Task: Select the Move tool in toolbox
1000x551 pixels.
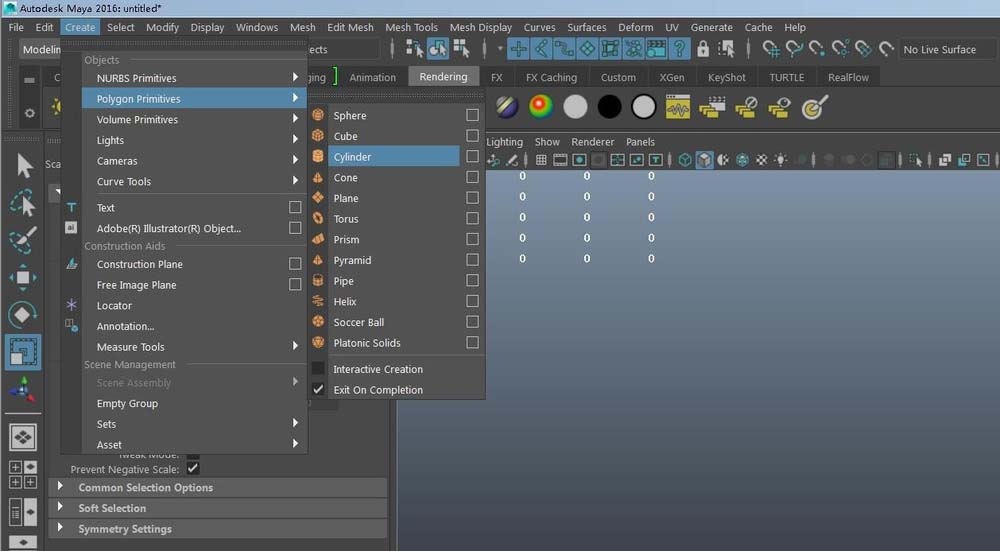Action: (23, 278)
